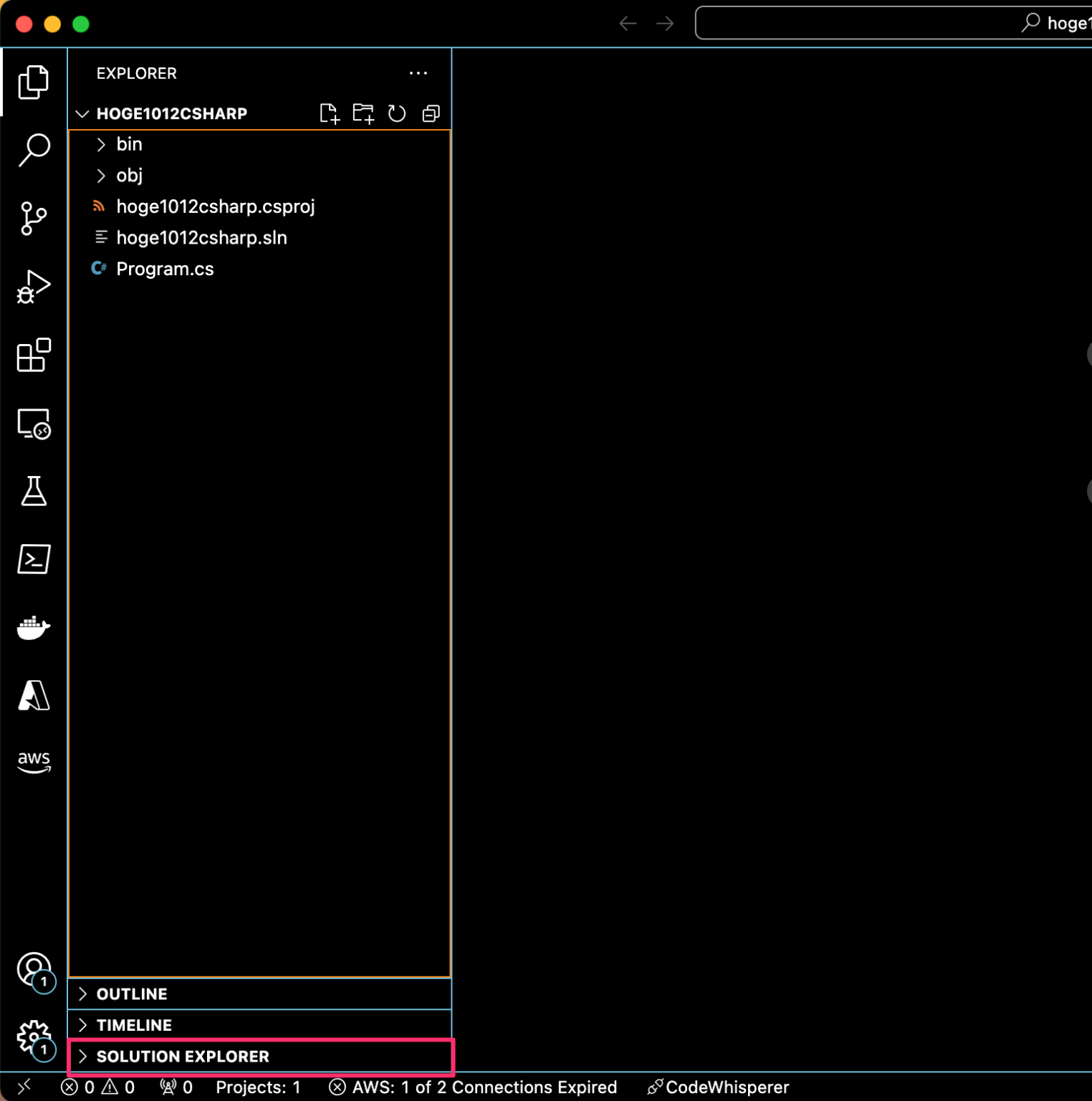The height and width of the screenshot is (1101, 1092).
Task: Refresh the Explorer file tree
Action: [396, 113]
